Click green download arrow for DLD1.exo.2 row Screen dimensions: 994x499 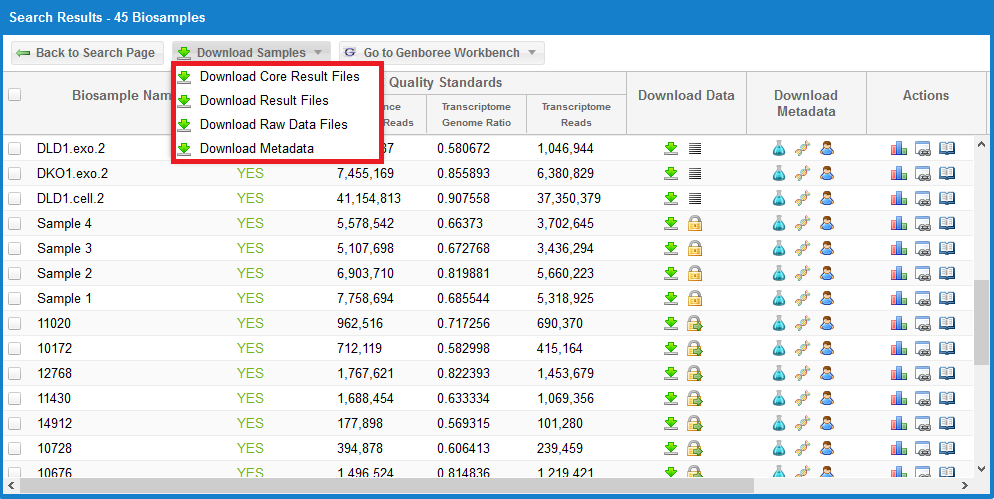(671, 148)
